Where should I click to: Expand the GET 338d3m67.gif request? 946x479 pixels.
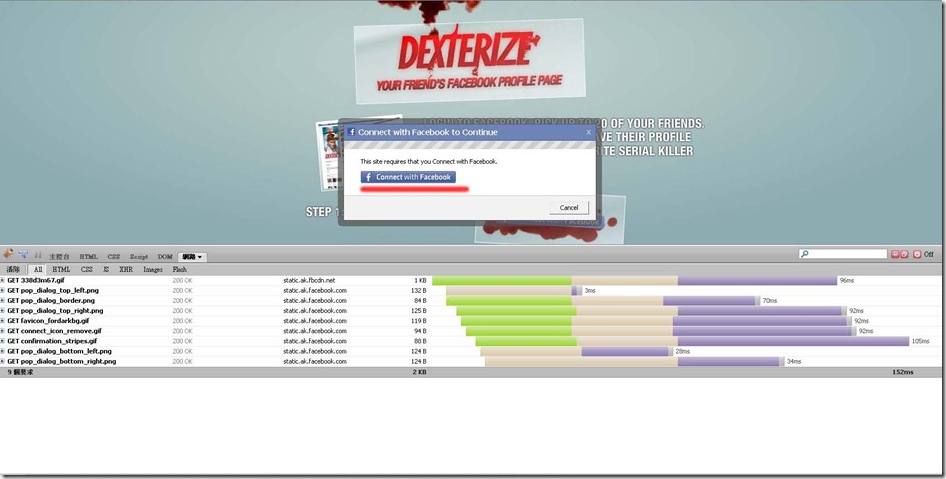point(2,281)
